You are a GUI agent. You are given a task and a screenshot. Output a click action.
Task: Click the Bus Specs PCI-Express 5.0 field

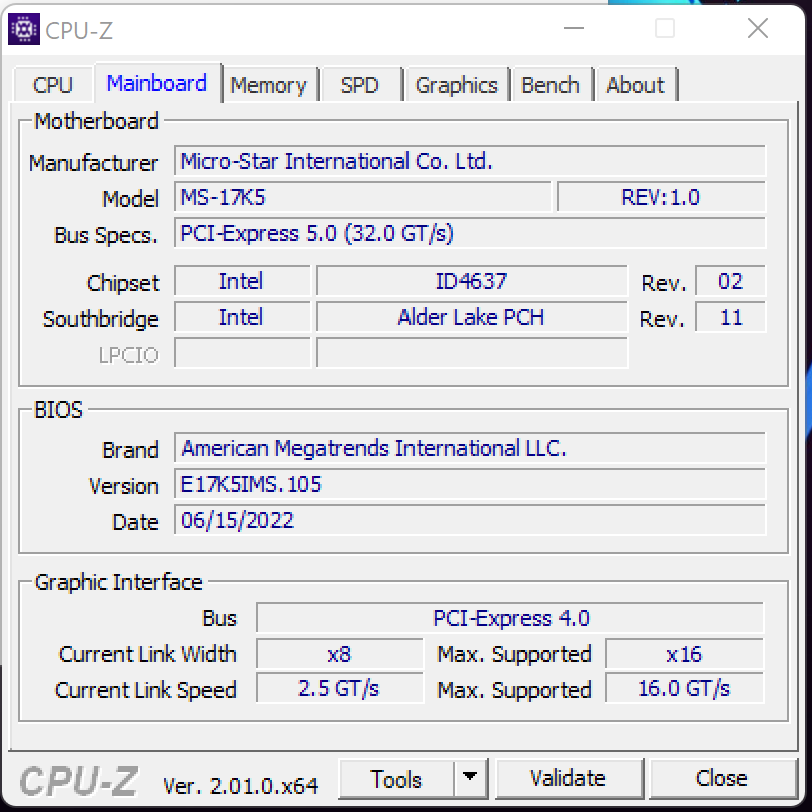click(470, 233)
